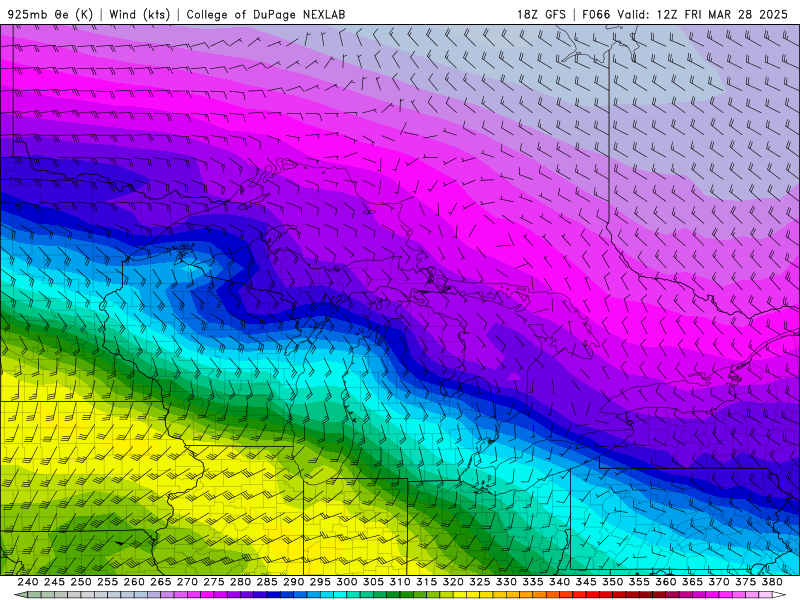Image resolution: width=800 pixels, height=600 pixels.
Task: Click the 250 value on the color scale
Action: click(81, 582)
